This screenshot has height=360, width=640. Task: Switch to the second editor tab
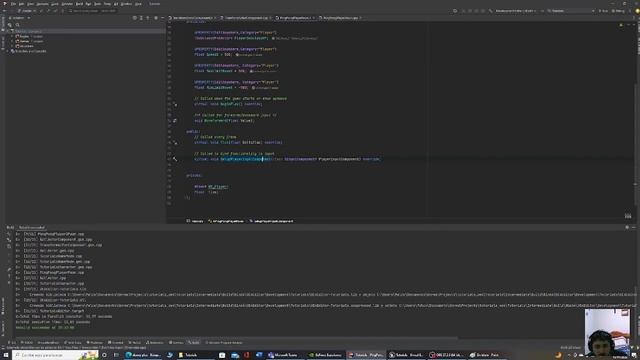(x=247, y=18)
